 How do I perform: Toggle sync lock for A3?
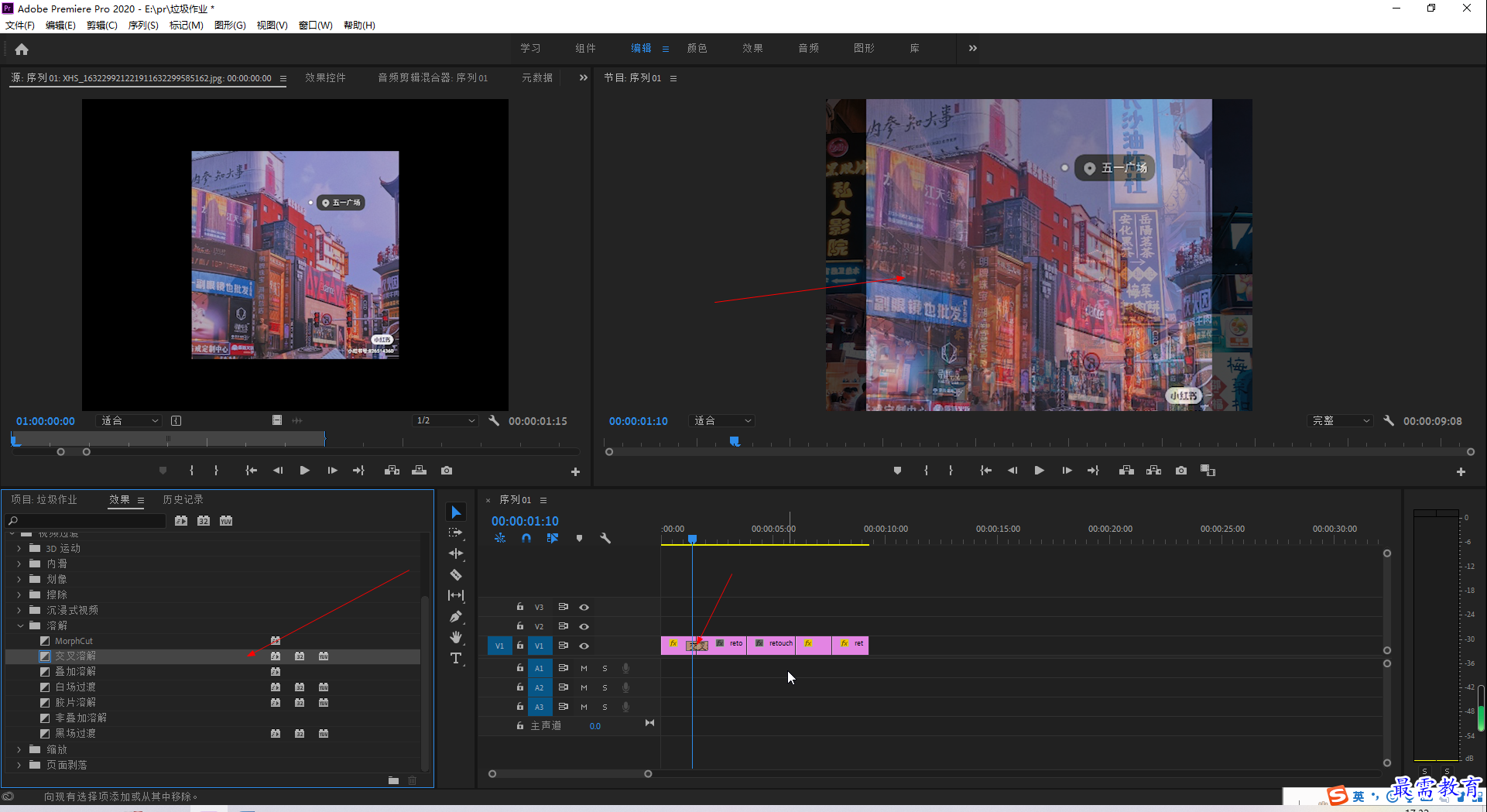tap(564, 707)
